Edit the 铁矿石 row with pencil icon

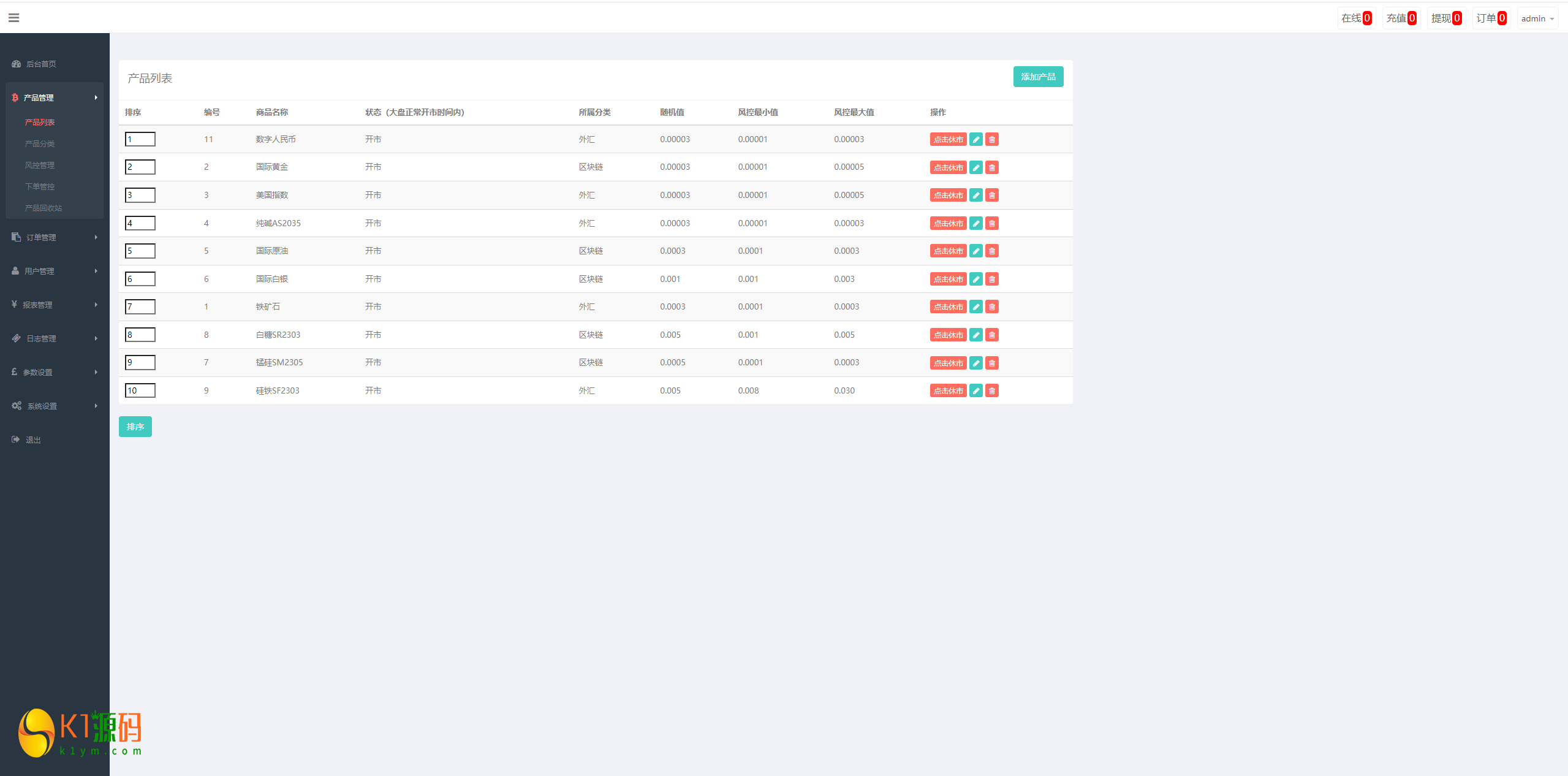(x=976, y=306)
